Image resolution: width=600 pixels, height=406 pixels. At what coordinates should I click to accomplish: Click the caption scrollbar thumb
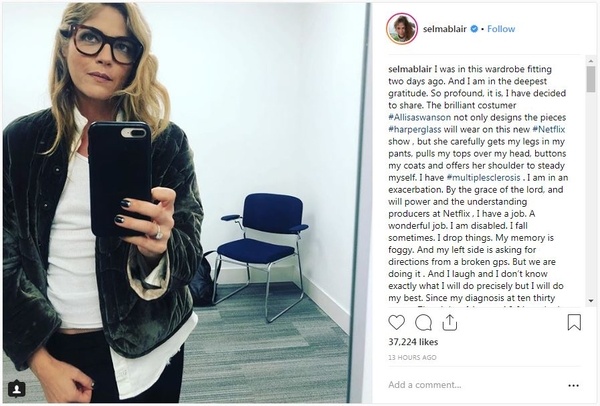[x=590, y=79]
